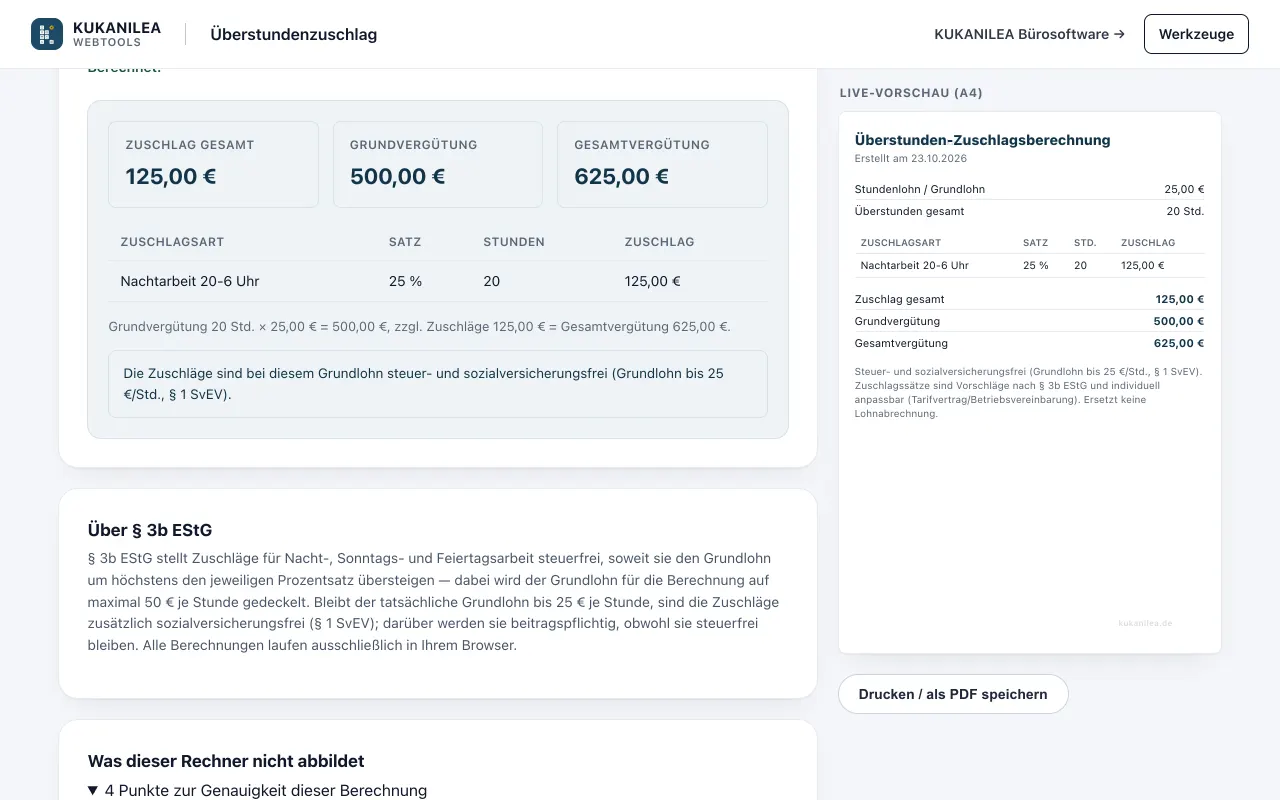This screenshot has width=1280, height=800.
Task: Click the Grundvergütung calculation summary line
Action: tap(420, 326)
